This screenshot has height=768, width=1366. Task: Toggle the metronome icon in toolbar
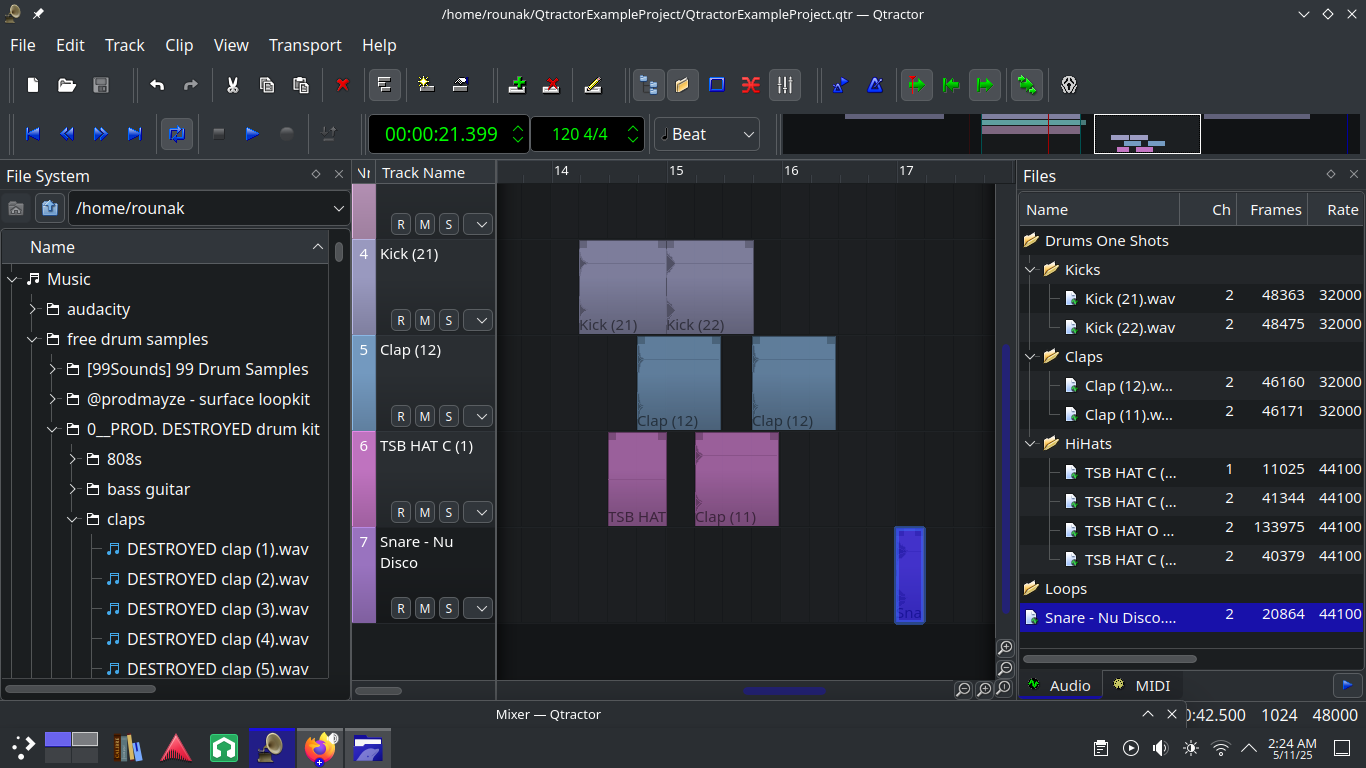point(875,85)
